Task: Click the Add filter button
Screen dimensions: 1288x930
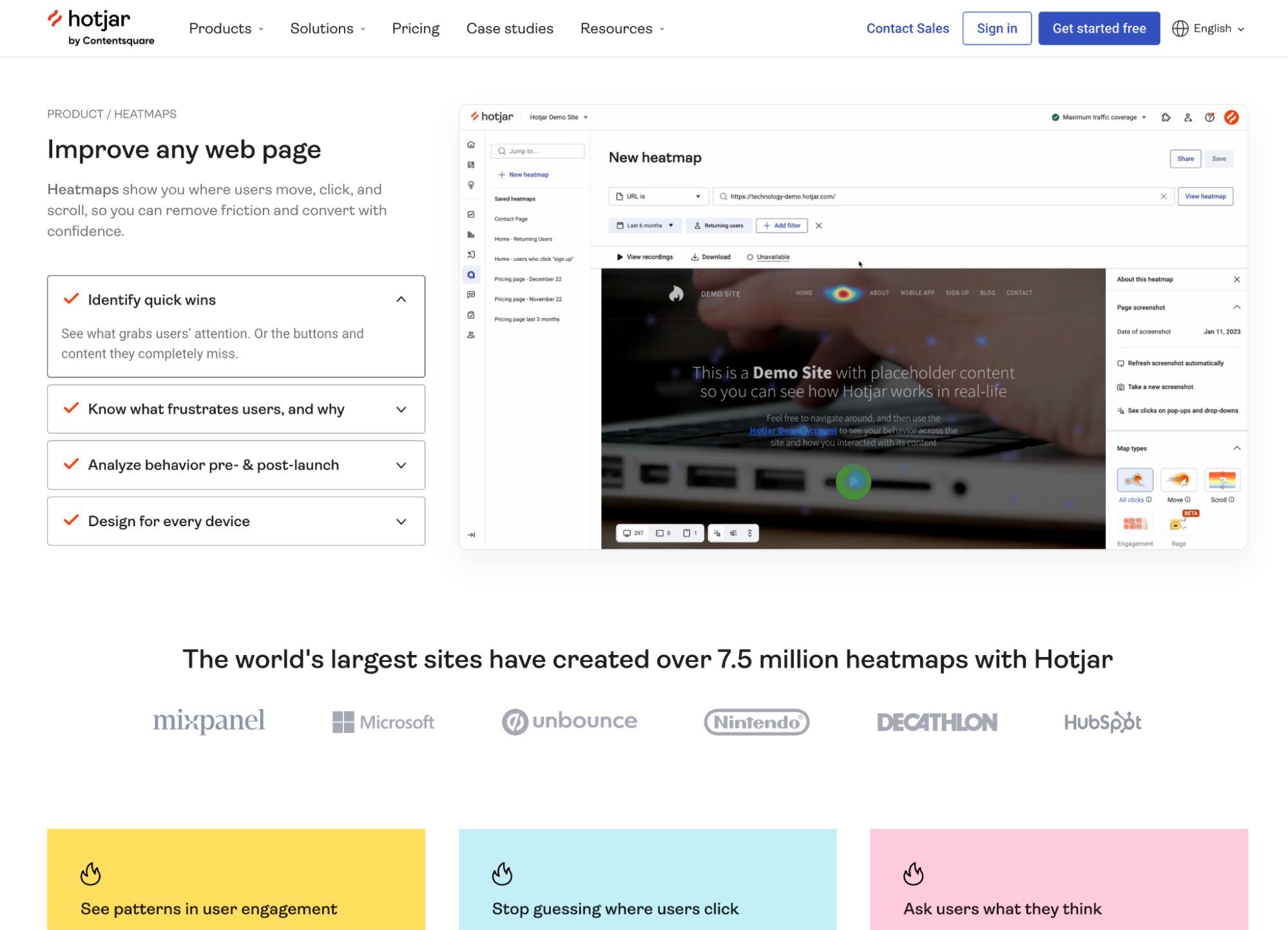Action: (x=782, y=225)
